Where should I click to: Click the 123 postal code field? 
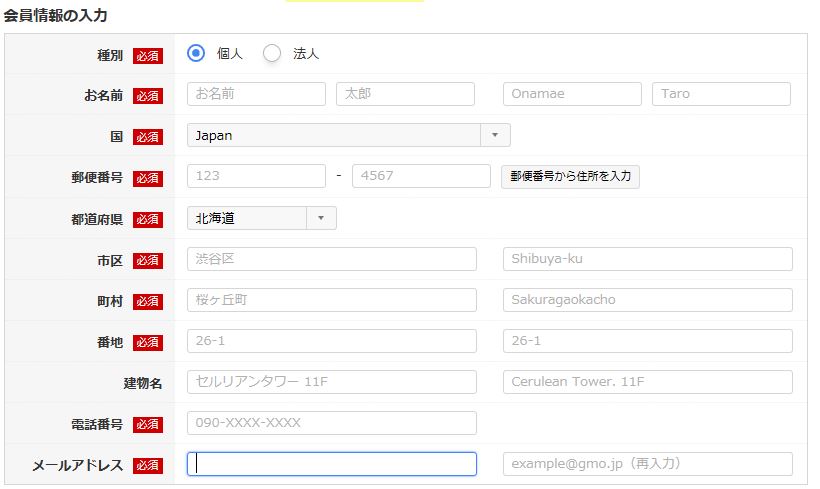pos(256,176)
